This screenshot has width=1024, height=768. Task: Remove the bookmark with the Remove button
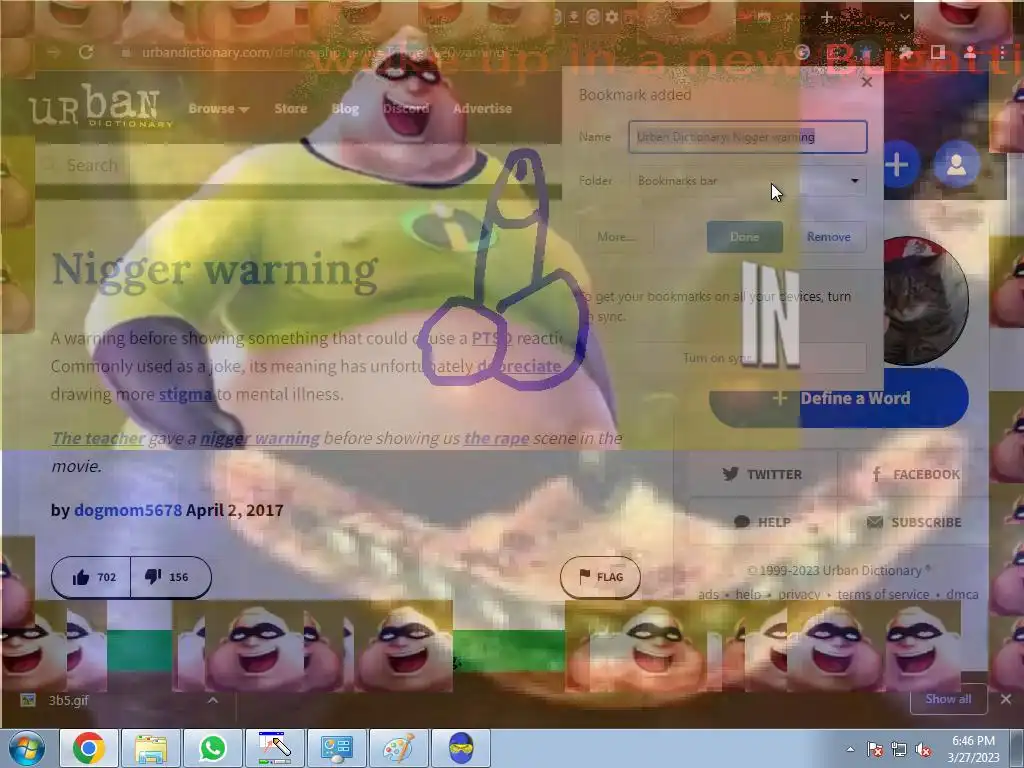click(x=829, y=237)
